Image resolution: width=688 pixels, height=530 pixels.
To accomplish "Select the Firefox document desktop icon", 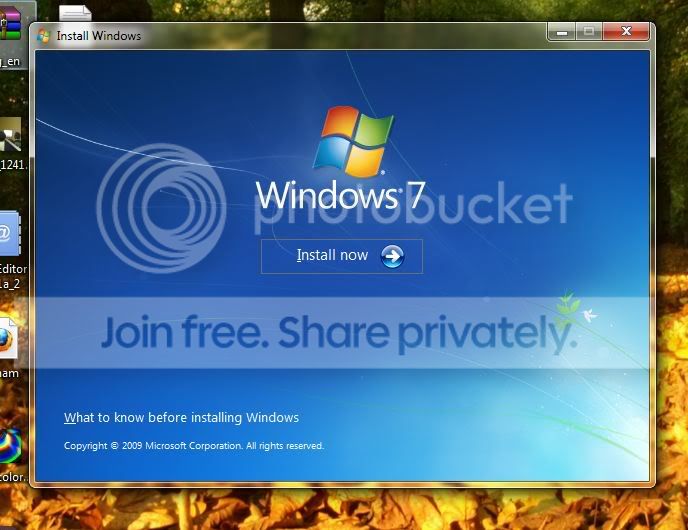I will [8, 338].
